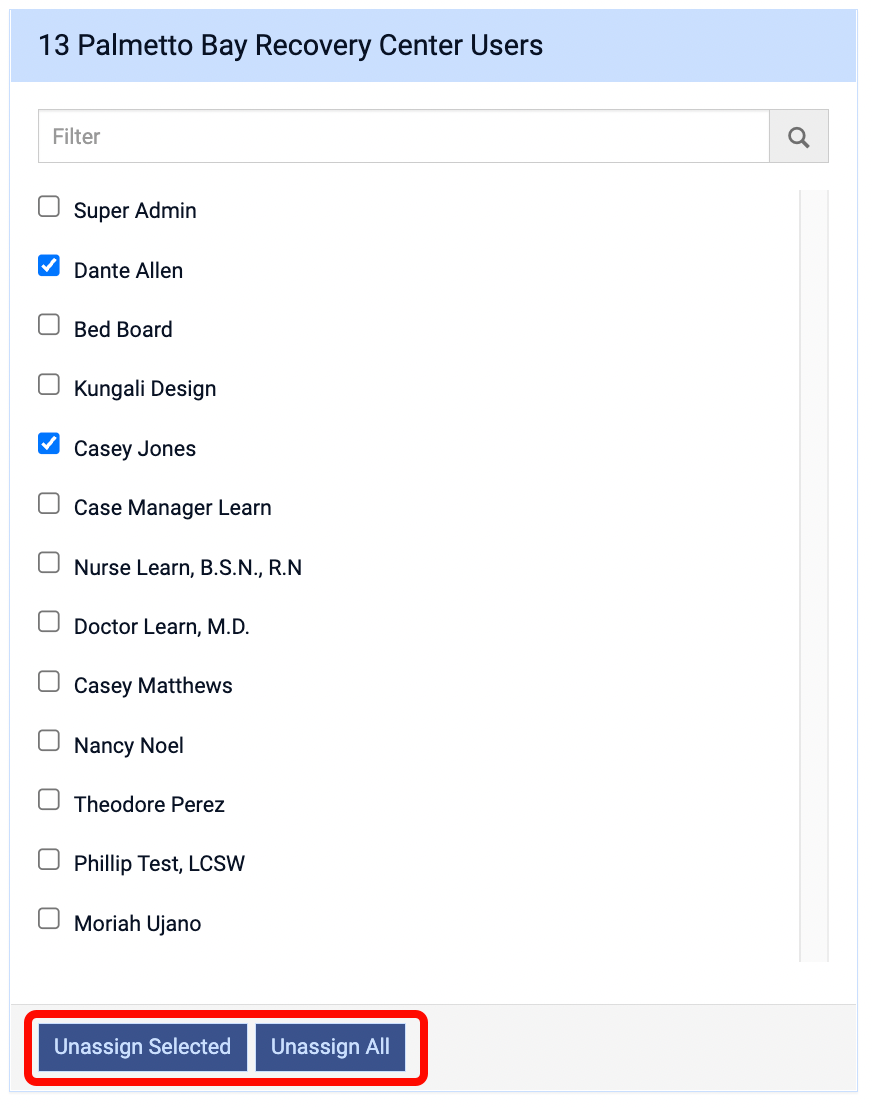The height and width of the screenshot is (1108, 872).
Task: Enable the Case Manager Learn checkbox
Action: pos(49,504)
